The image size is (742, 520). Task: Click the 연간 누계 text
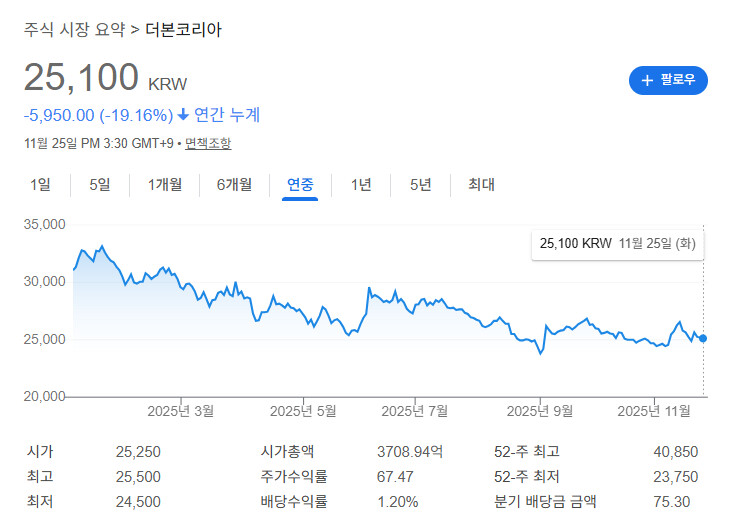(x=227, y=115)
